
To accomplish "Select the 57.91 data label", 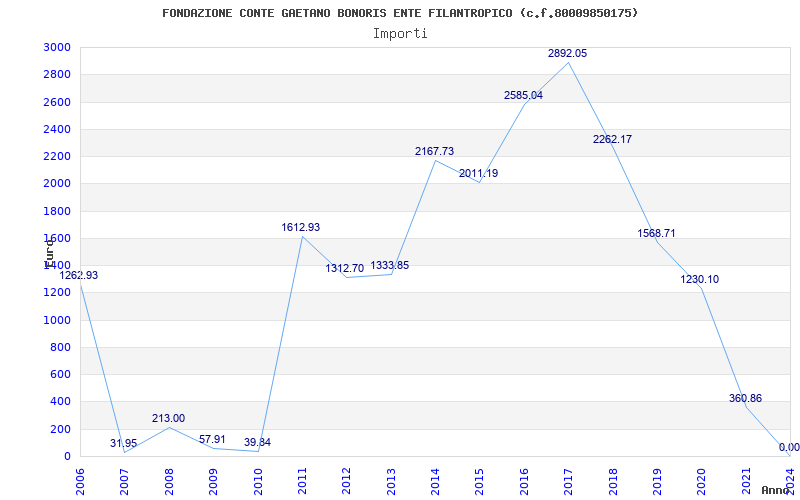I will (212, 440).
